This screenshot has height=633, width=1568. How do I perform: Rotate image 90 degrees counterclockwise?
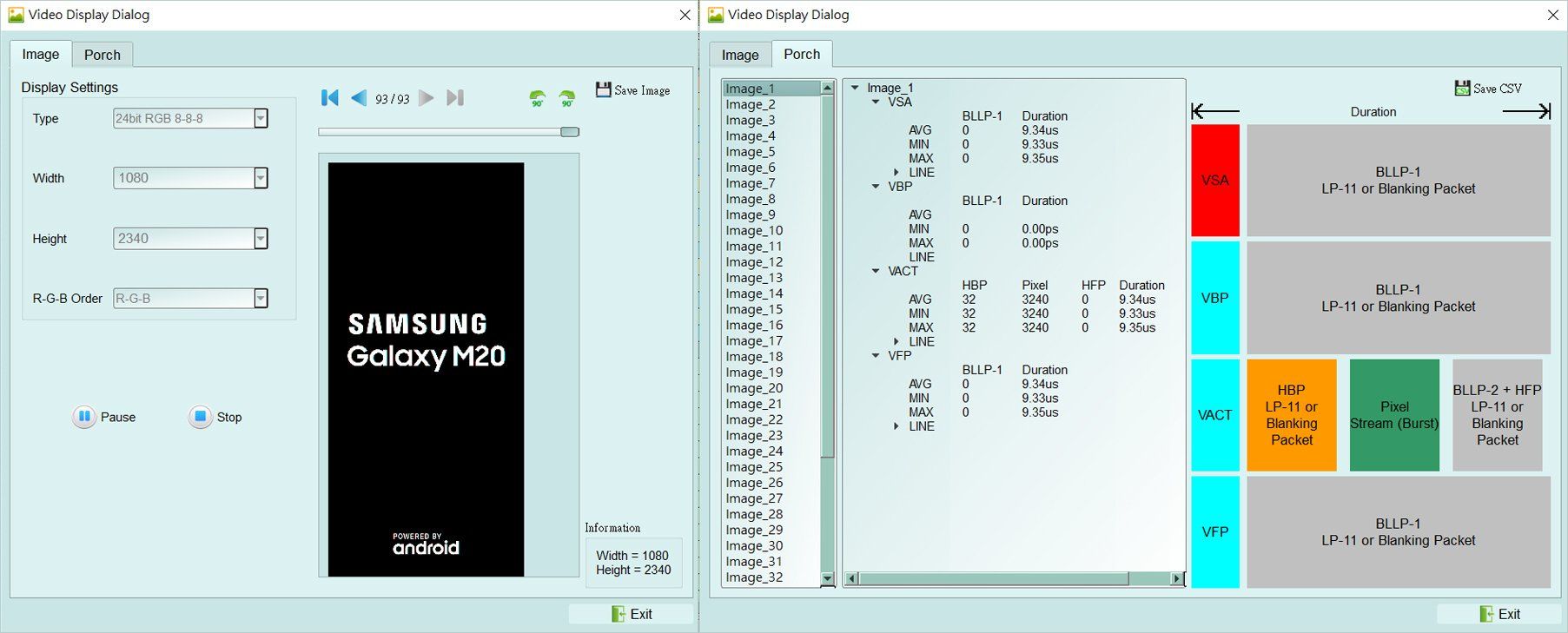[x=538, y=98]
